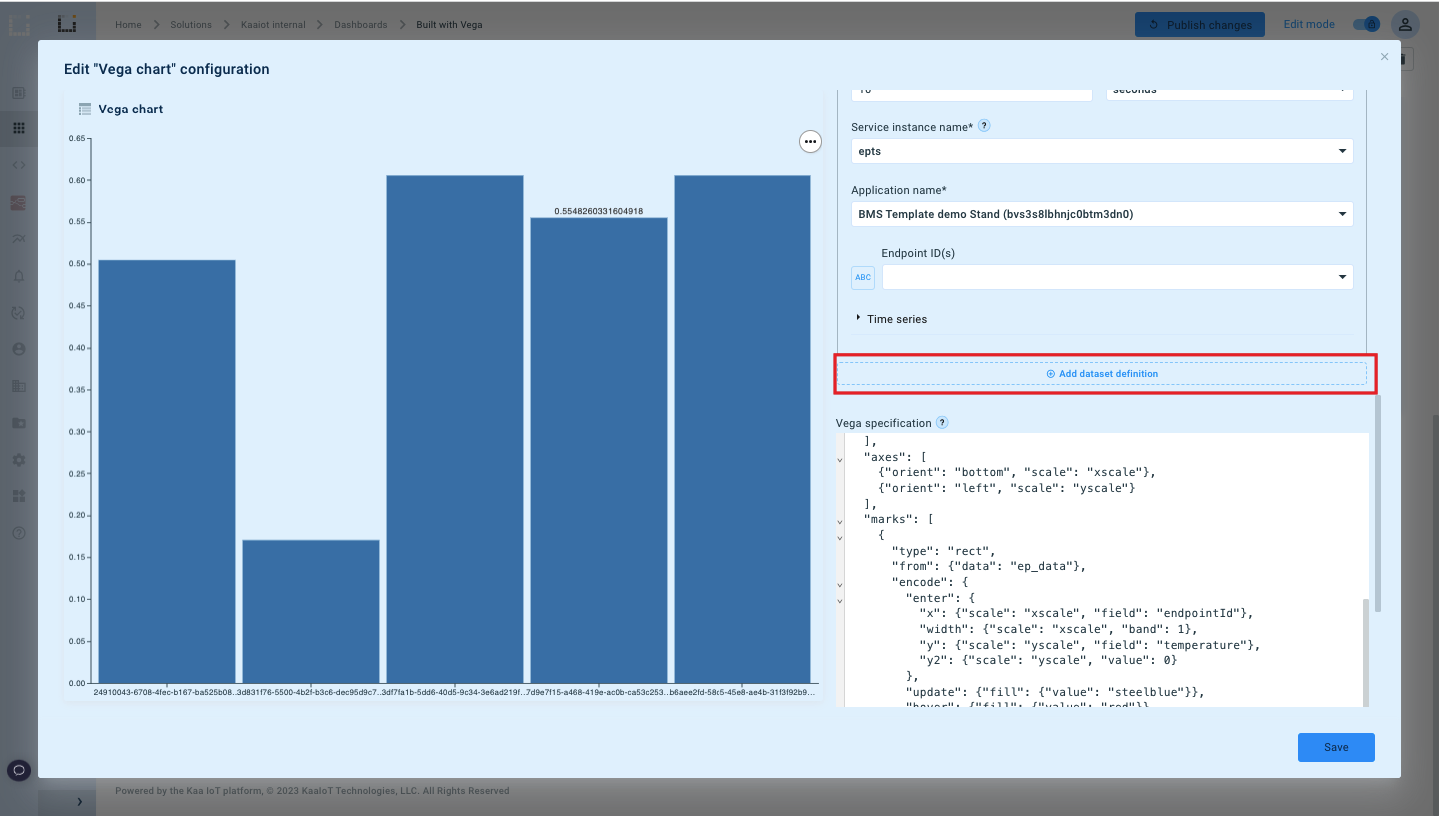
Task: Click the table icon beside Vega chart title
Action: click(85, 109)
